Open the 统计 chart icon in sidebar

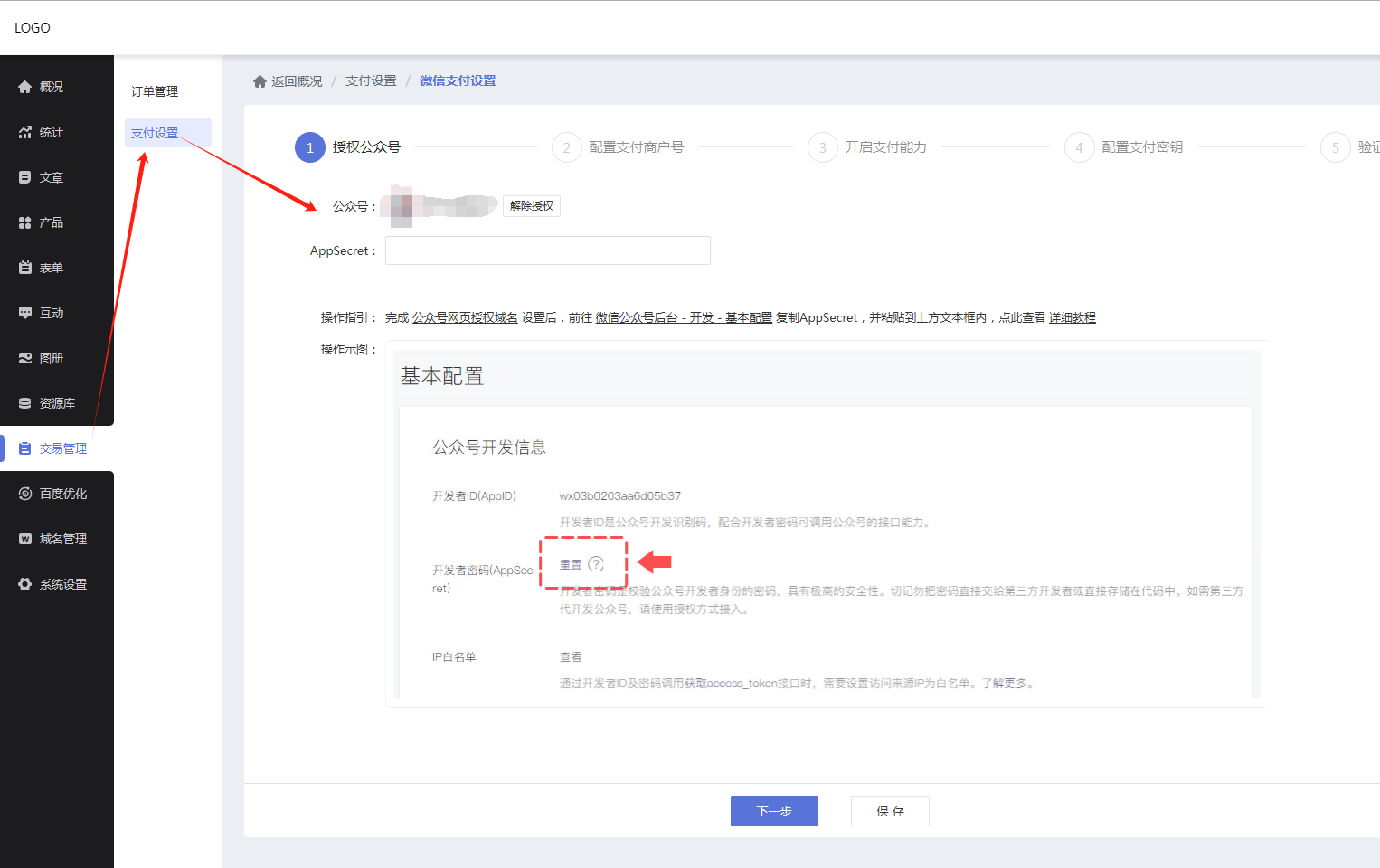click(25, 132)
